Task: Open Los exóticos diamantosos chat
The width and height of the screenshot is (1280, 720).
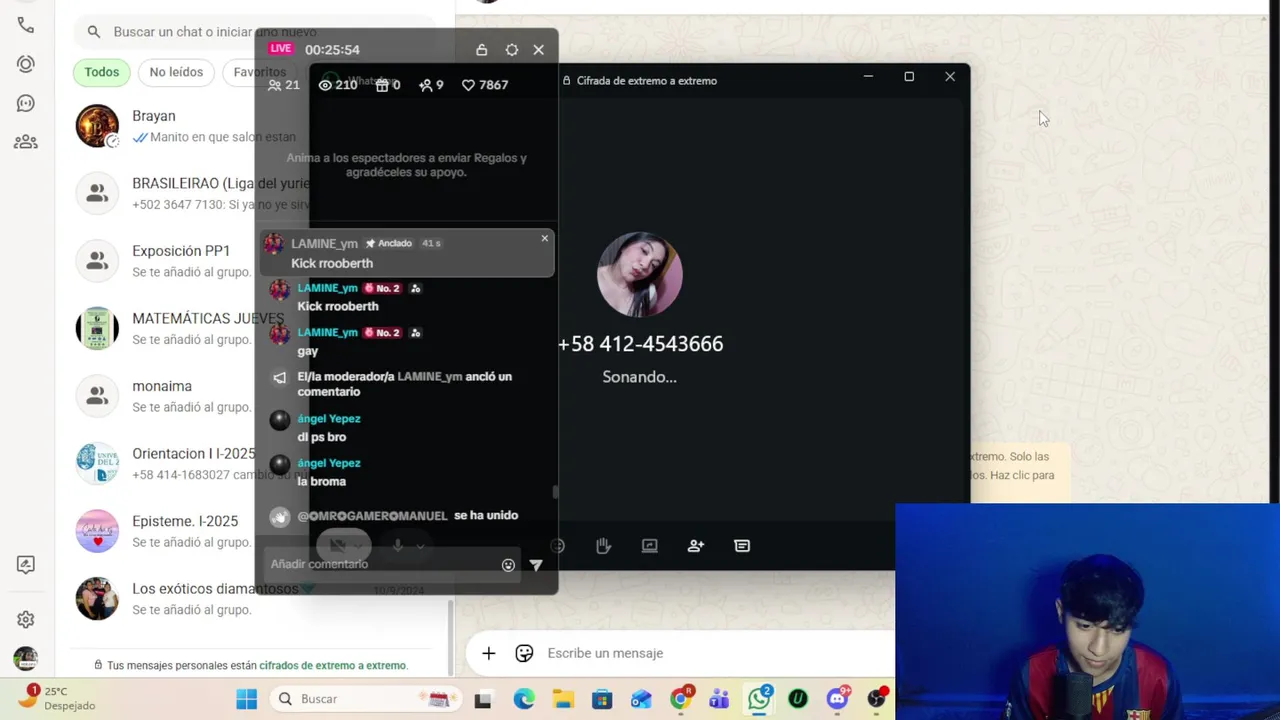Action: tap(255, 598)
